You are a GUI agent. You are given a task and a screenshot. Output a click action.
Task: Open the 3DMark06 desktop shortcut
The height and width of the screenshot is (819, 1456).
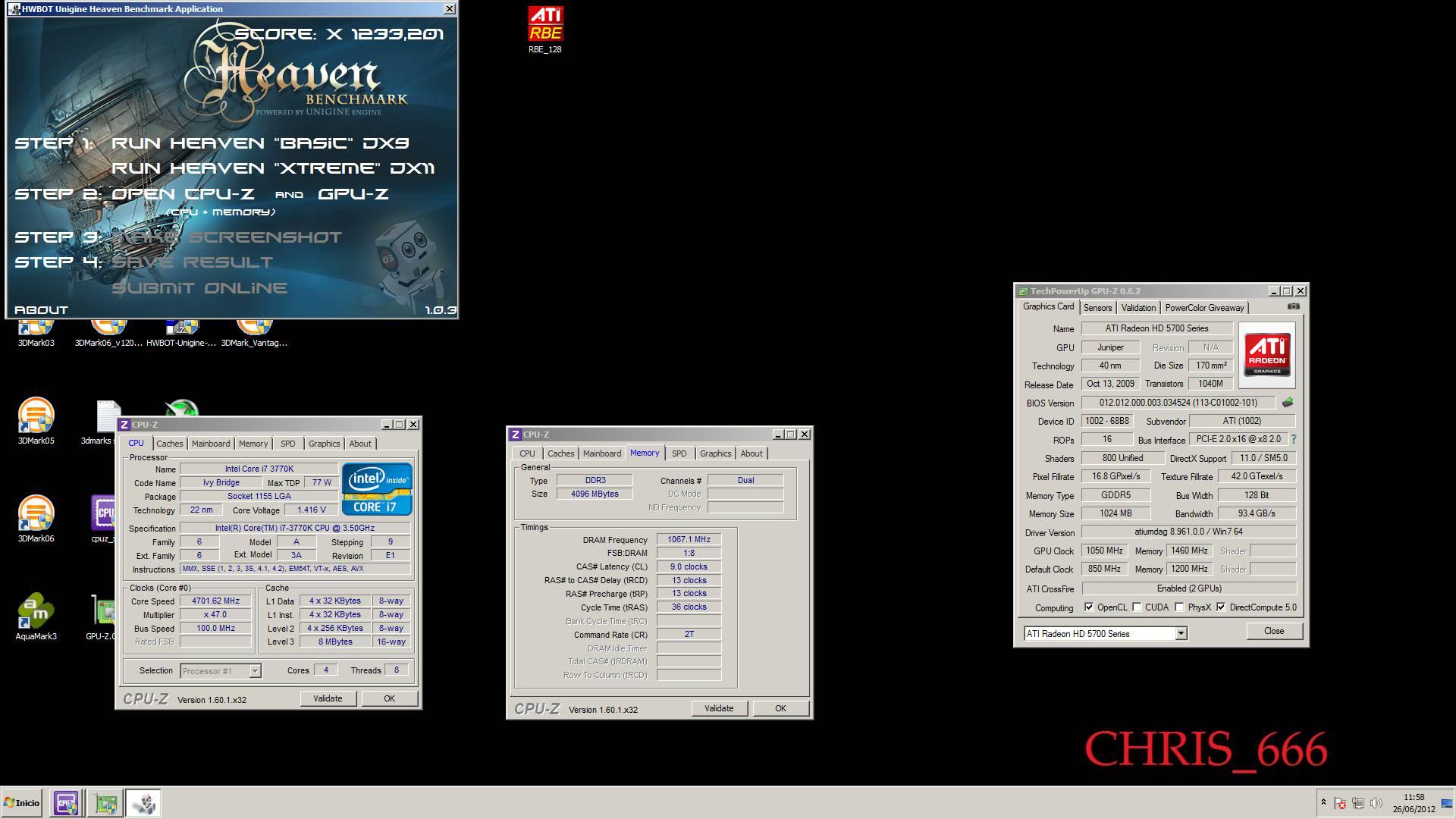[x=36, y=519]
